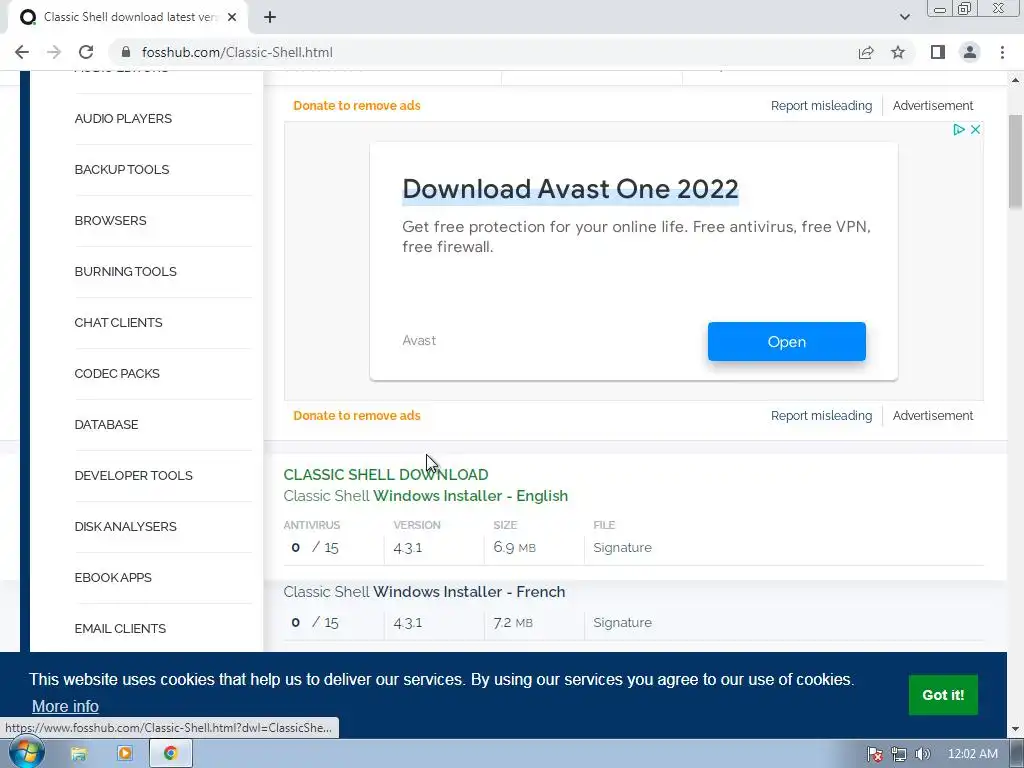Expand the tab search chevron
The image size is (1024, 768).
[904, 17]
